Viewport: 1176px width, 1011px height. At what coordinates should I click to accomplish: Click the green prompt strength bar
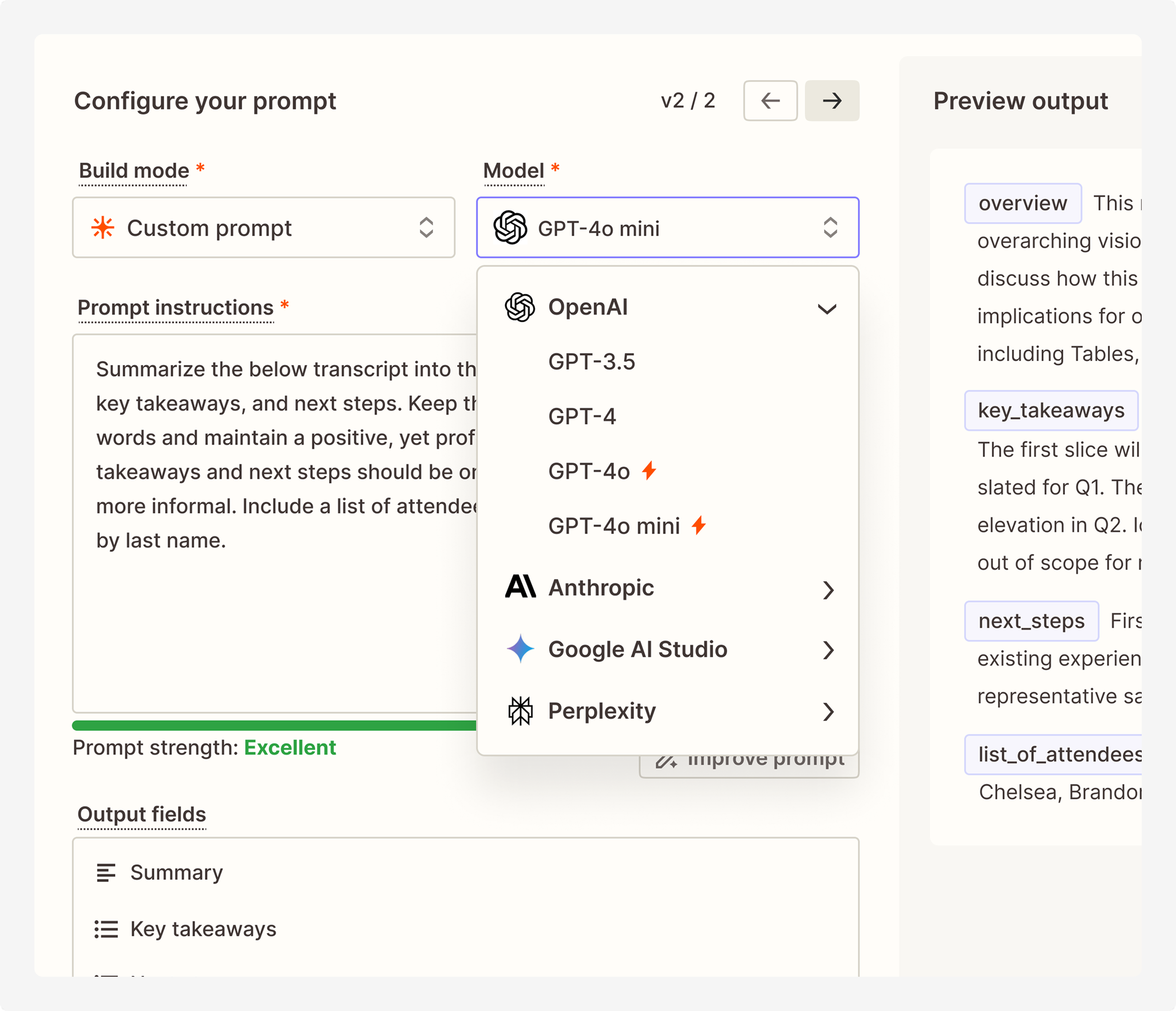[x=272, y=725]
